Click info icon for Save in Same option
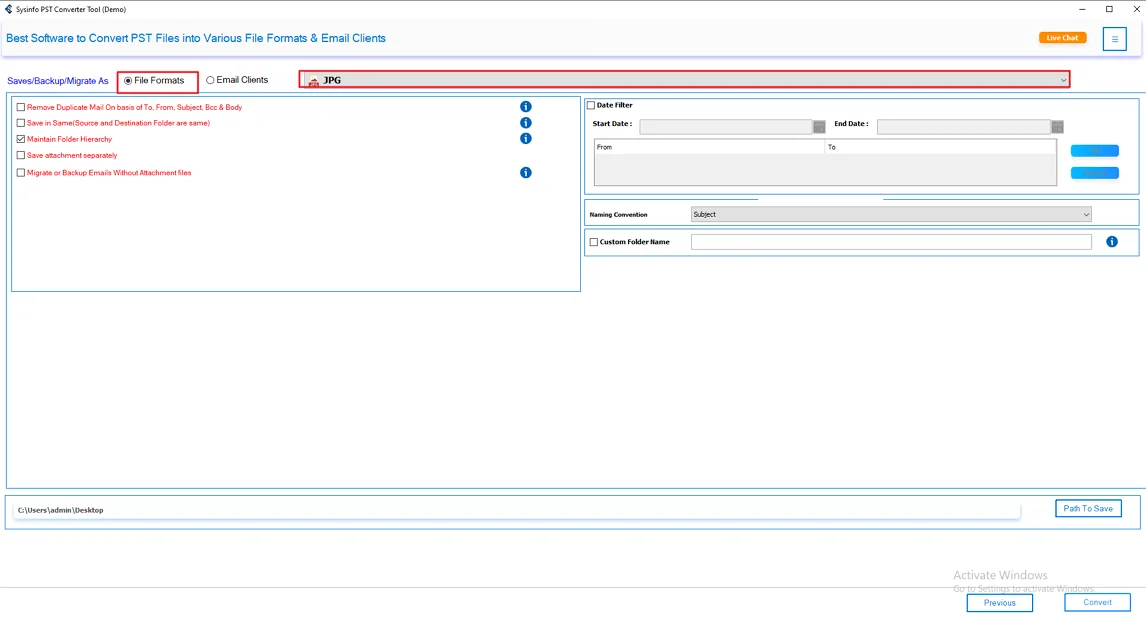 pyautogui.click(x=526, y=123)
